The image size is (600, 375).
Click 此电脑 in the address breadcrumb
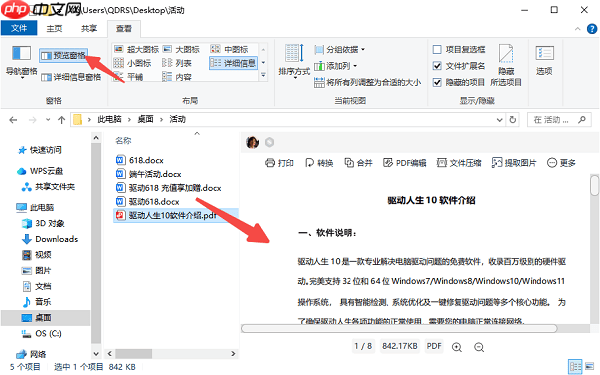(109, 119)
